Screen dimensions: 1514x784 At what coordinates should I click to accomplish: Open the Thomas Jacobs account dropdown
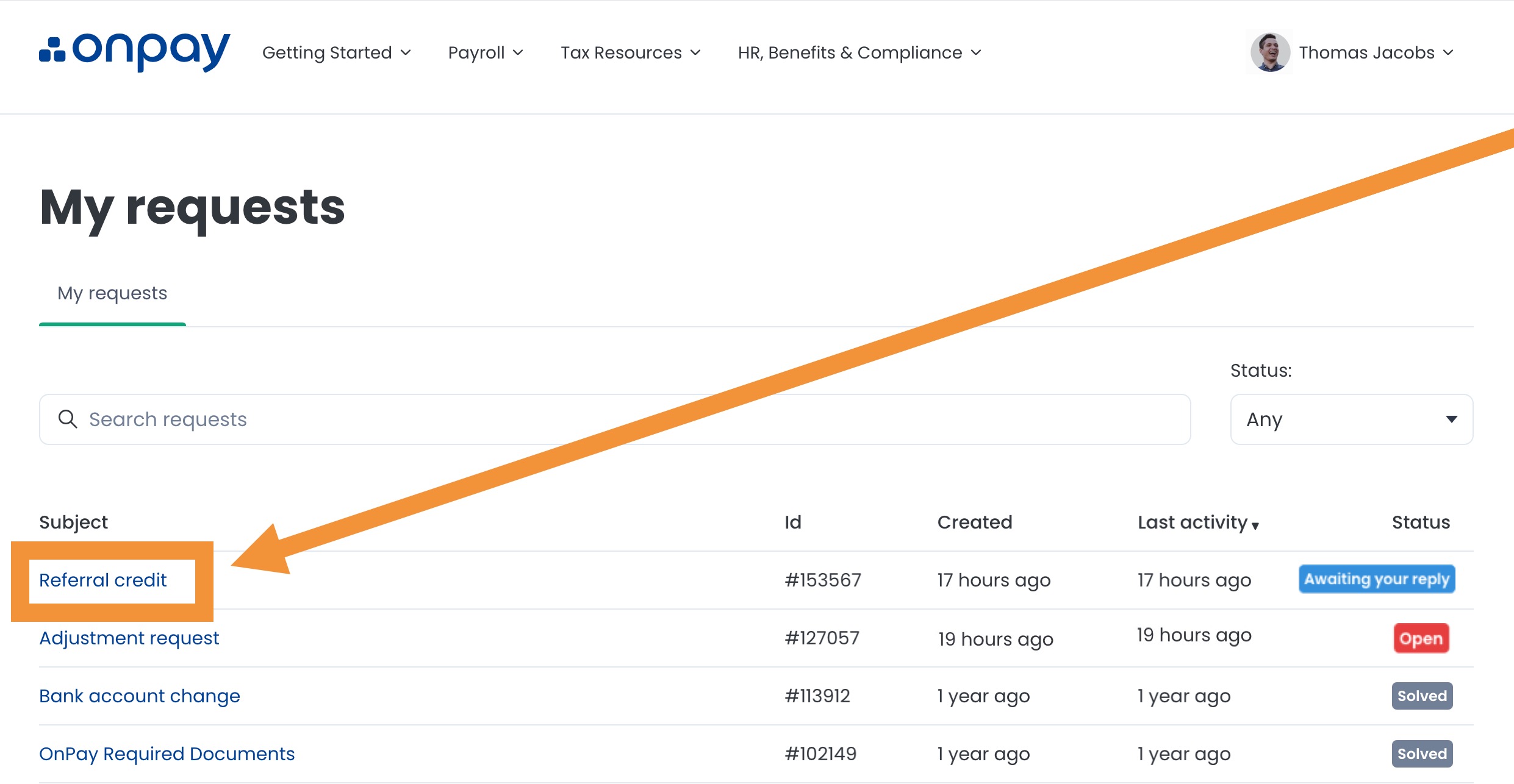tap(1376, 53)
